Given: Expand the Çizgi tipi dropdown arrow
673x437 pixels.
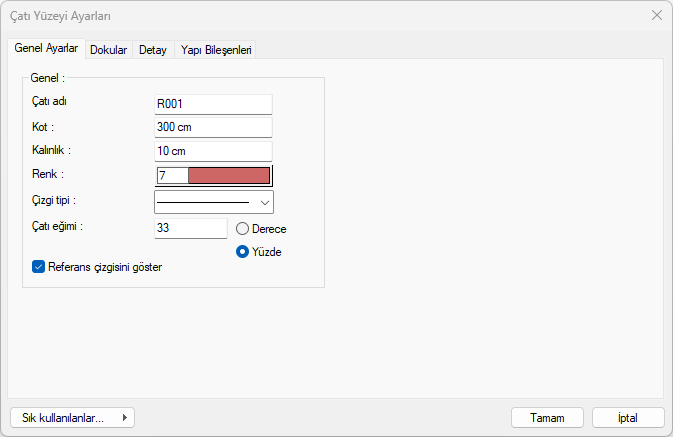Looking at the screenshot, I should tap(265, 203).
